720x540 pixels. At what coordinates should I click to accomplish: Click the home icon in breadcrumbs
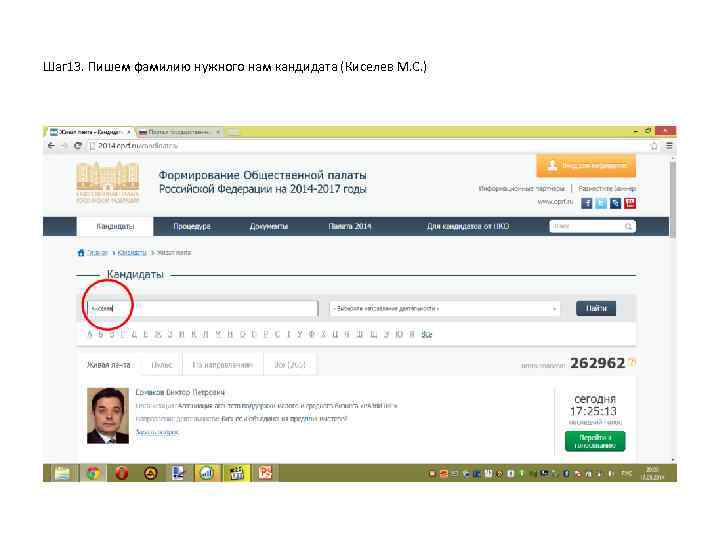coord(81,253)
